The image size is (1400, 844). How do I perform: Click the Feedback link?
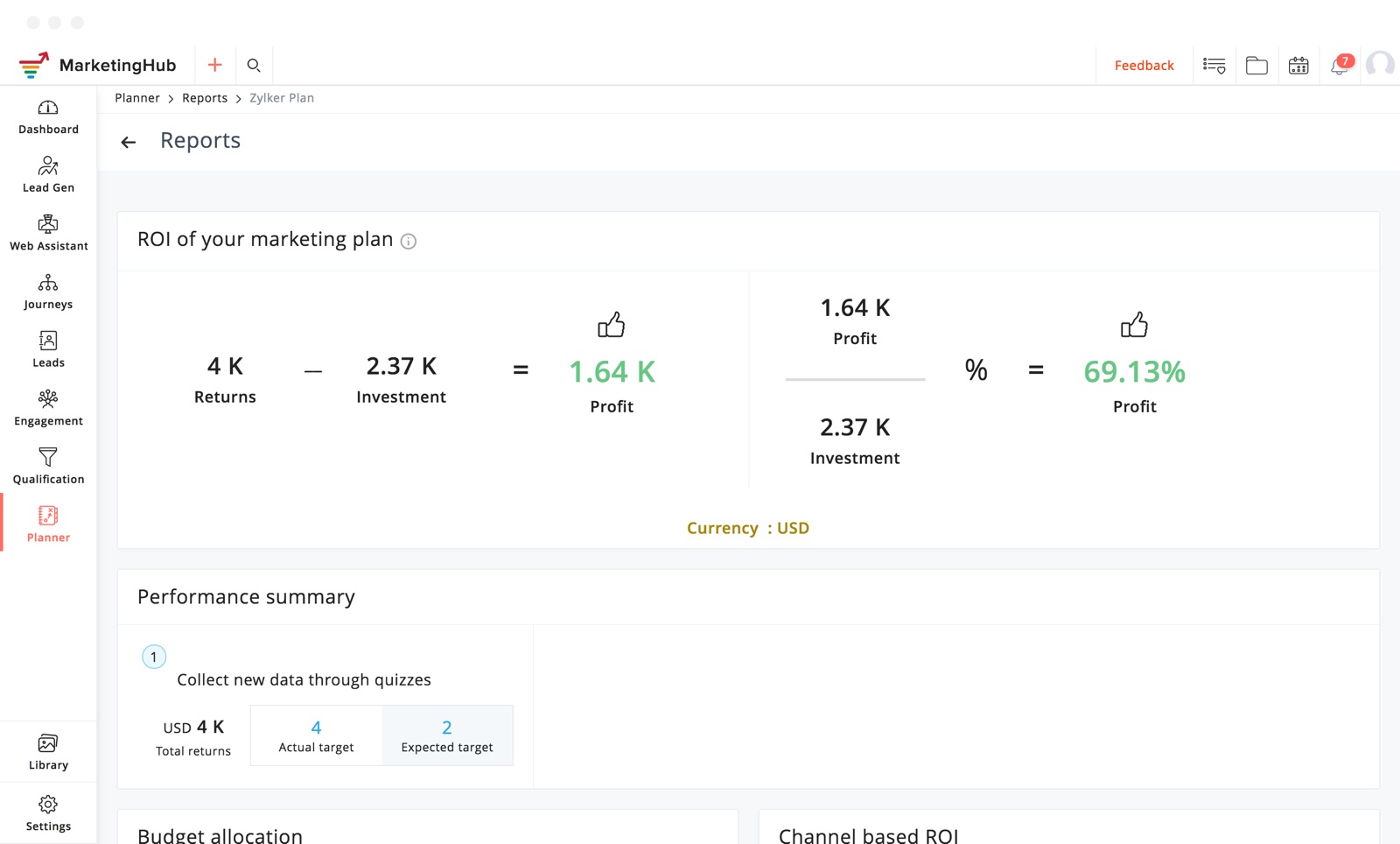pos(1144,66)
